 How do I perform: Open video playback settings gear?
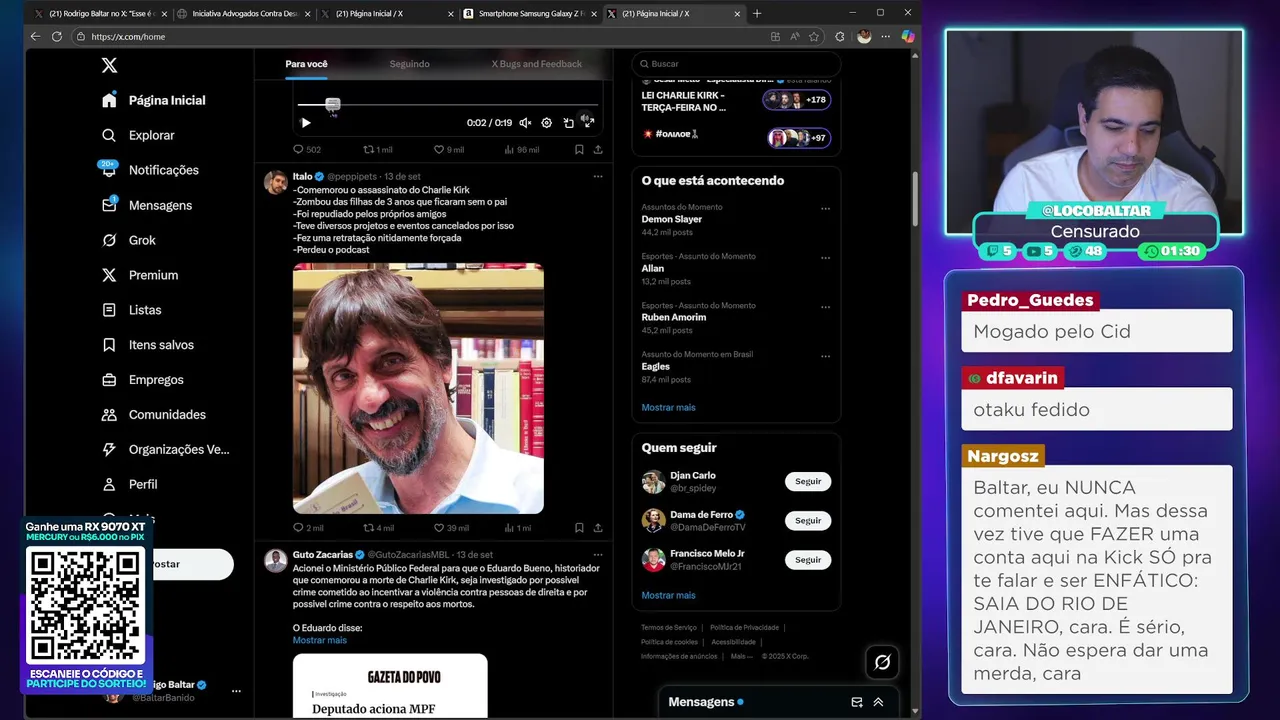pyautogui.click(x=546, y=123)
